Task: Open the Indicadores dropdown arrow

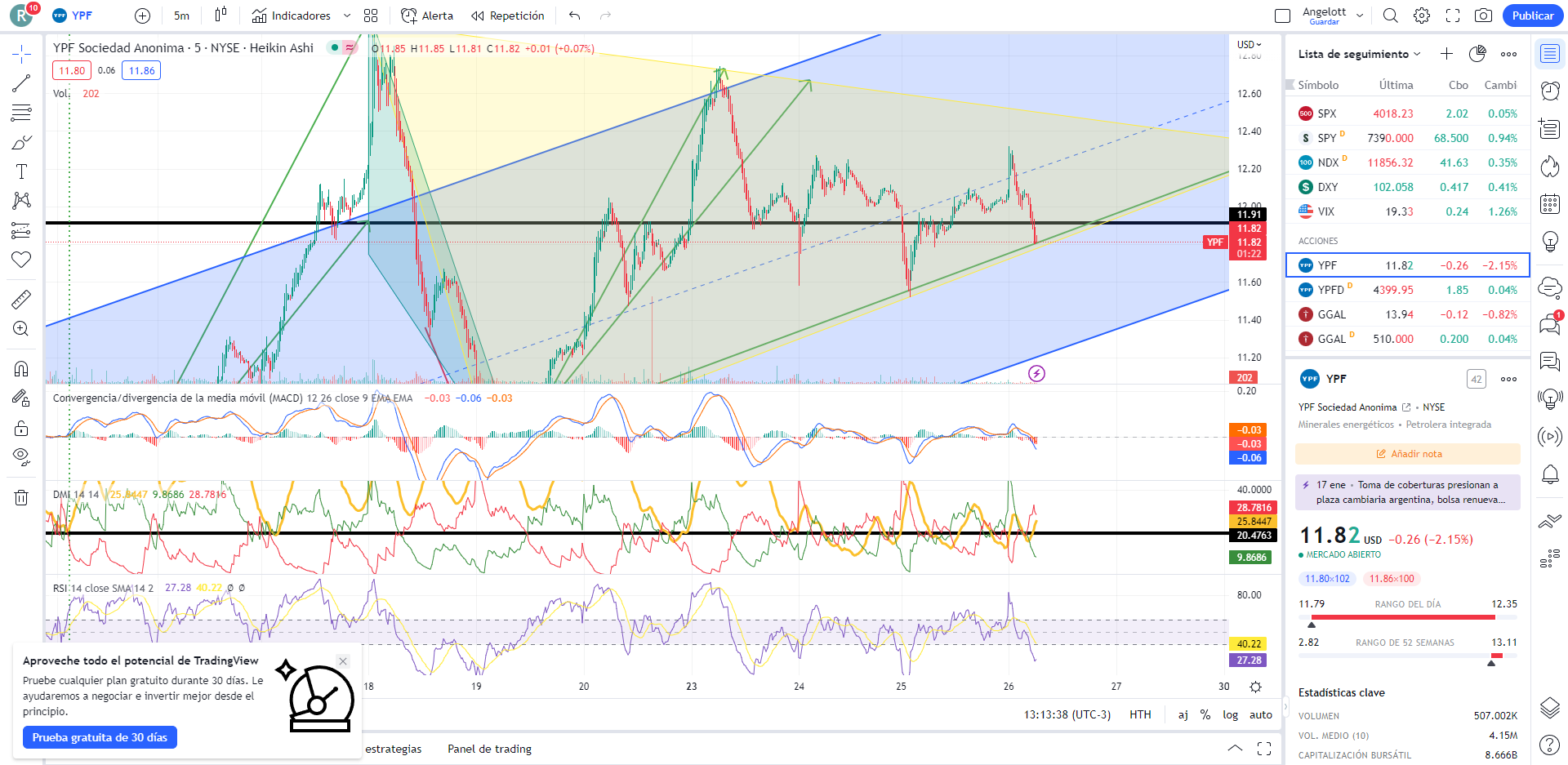Action: (347, 16)
